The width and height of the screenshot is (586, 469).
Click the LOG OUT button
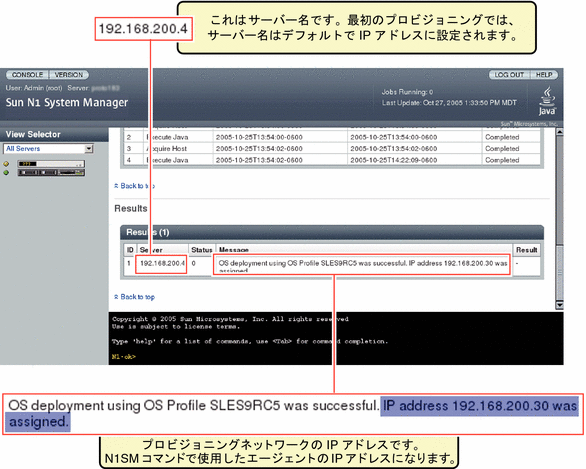509,75
